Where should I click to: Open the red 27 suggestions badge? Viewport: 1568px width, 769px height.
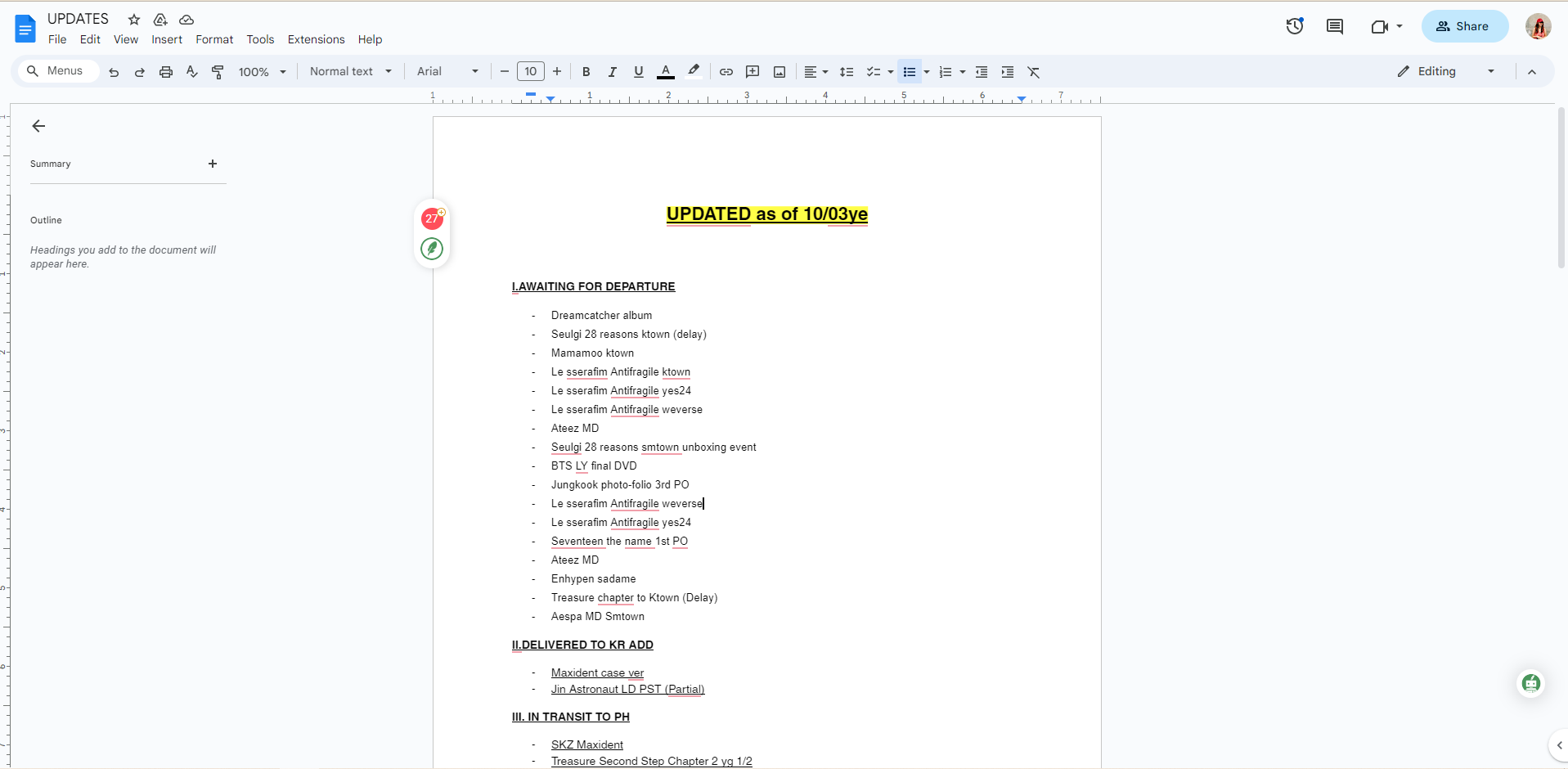point(432,218)
